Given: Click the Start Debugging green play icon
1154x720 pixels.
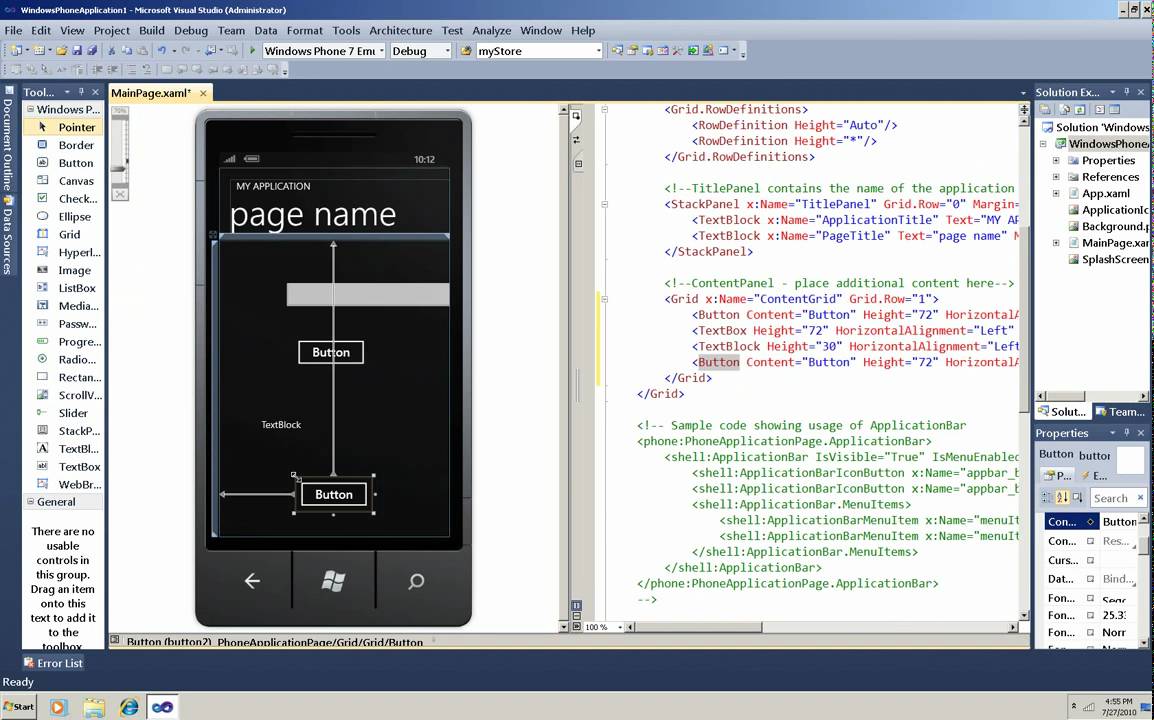Looking at the screenshot, I should click(252, 51).
